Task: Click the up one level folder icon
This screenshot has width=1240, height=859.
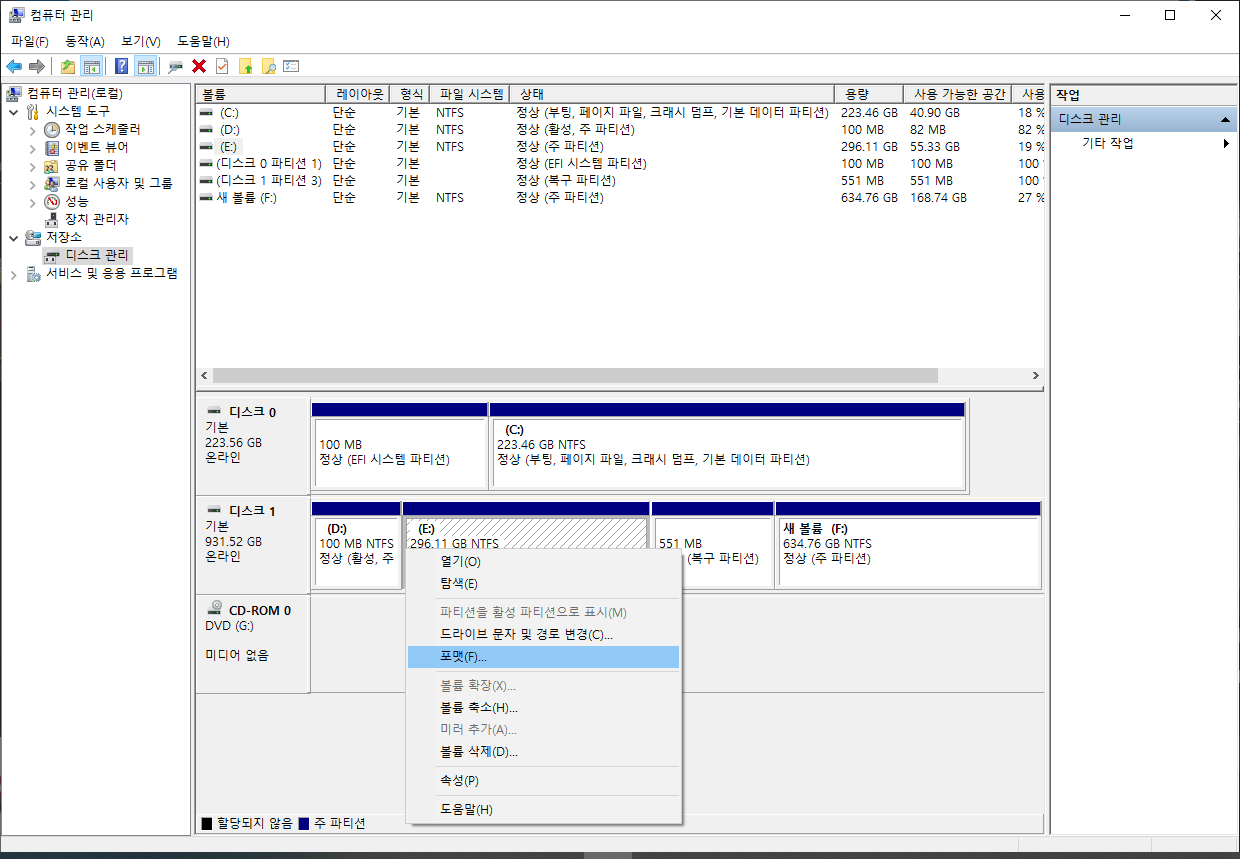Action: (67, 66)
